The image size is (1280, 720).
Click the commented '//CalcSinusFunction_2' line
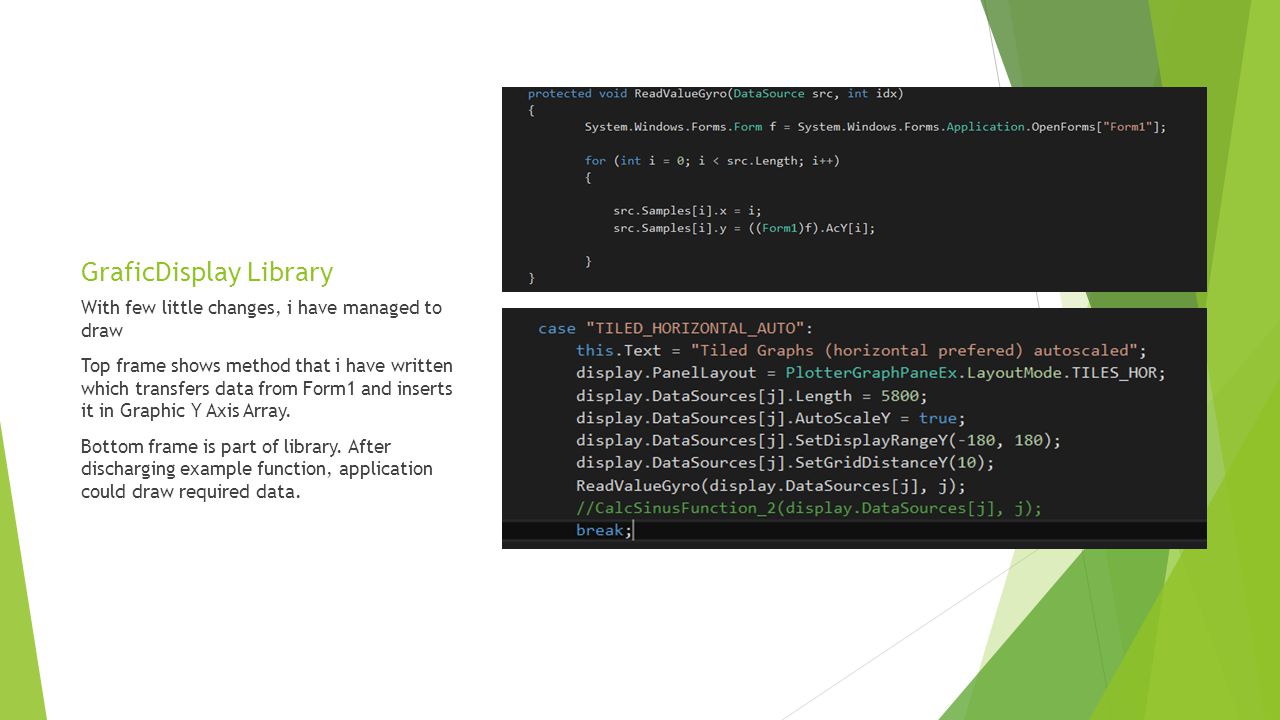pos(809,508)
